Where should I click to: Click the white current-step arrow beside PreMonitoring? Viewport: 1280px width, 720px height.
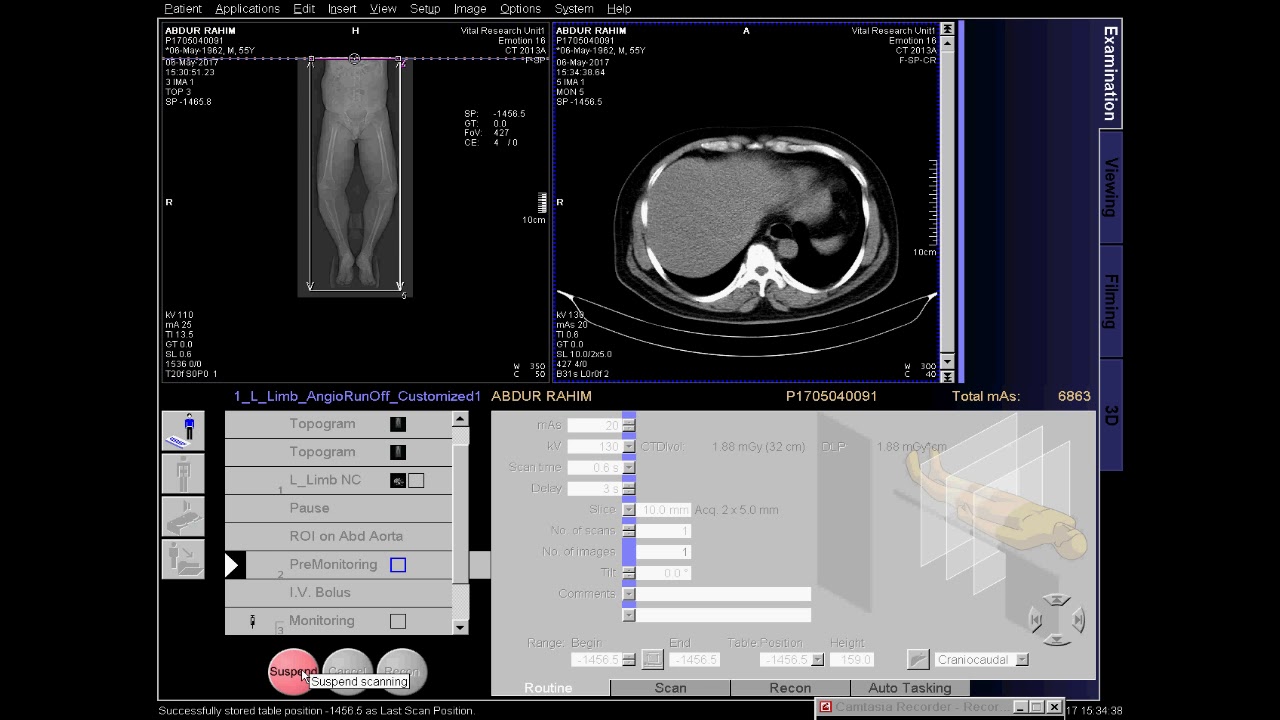point(232,565)
